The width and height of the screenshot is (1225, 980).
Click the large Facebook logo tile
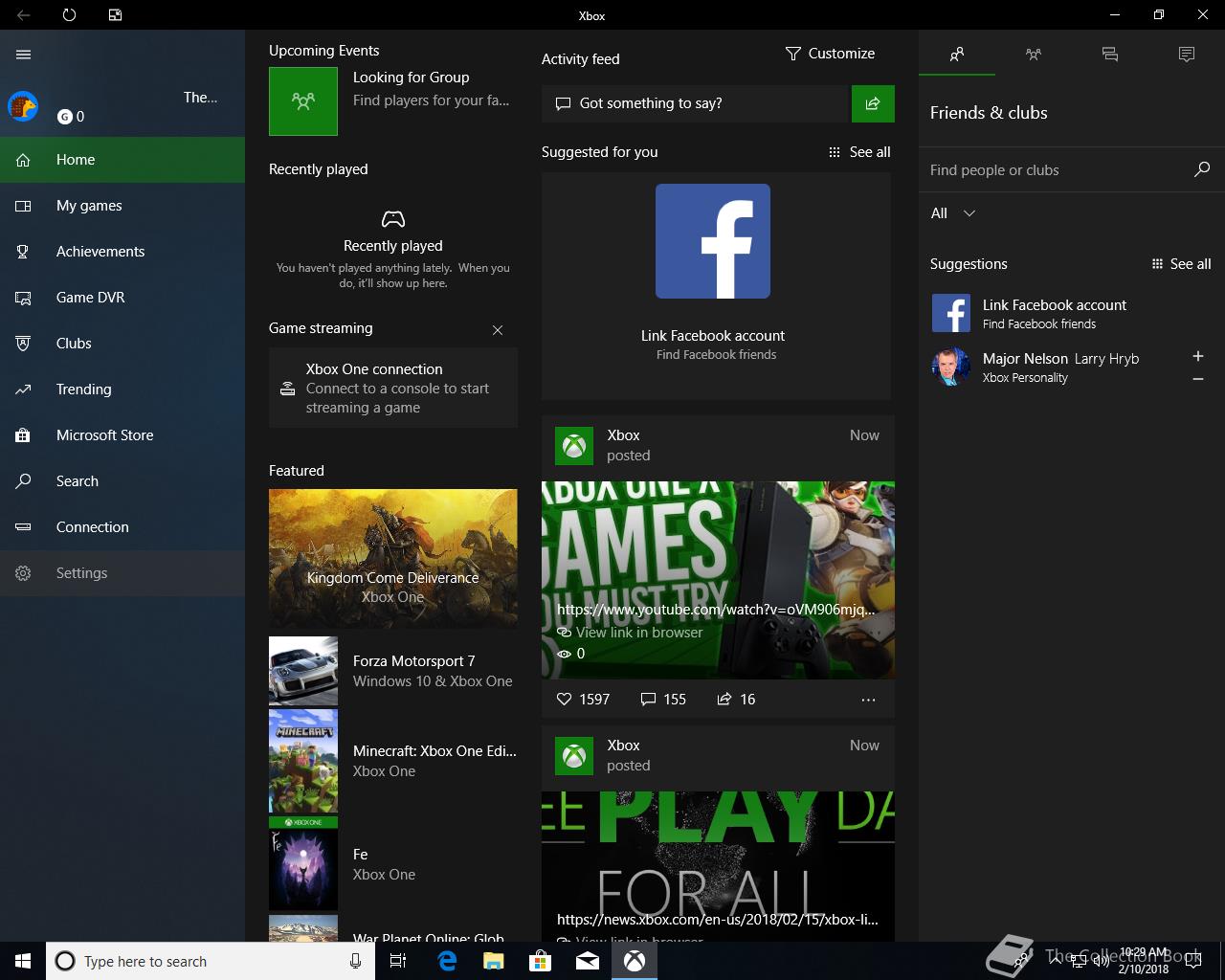pos(713,241)
